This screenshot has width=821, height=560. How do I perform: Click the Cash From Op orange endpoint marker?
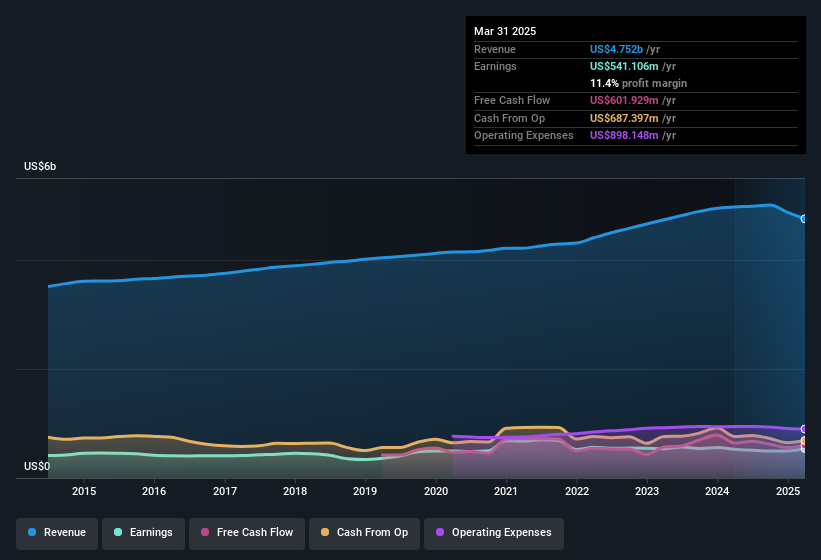coord(804,441)
